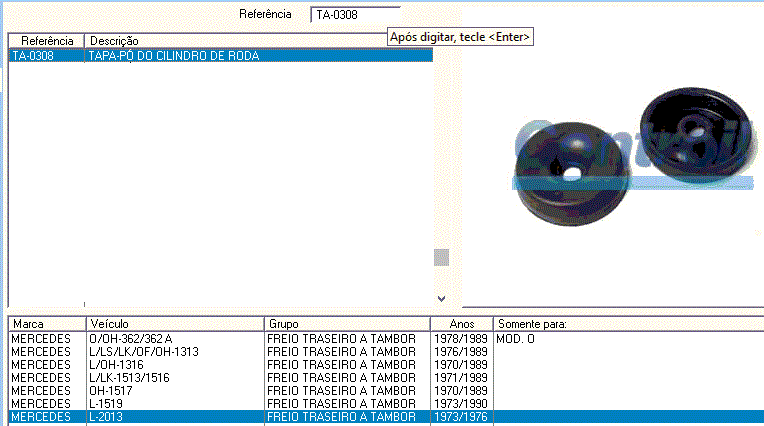Click the Anos column header
Screen dimensions: 764x426
click(461, 324)
